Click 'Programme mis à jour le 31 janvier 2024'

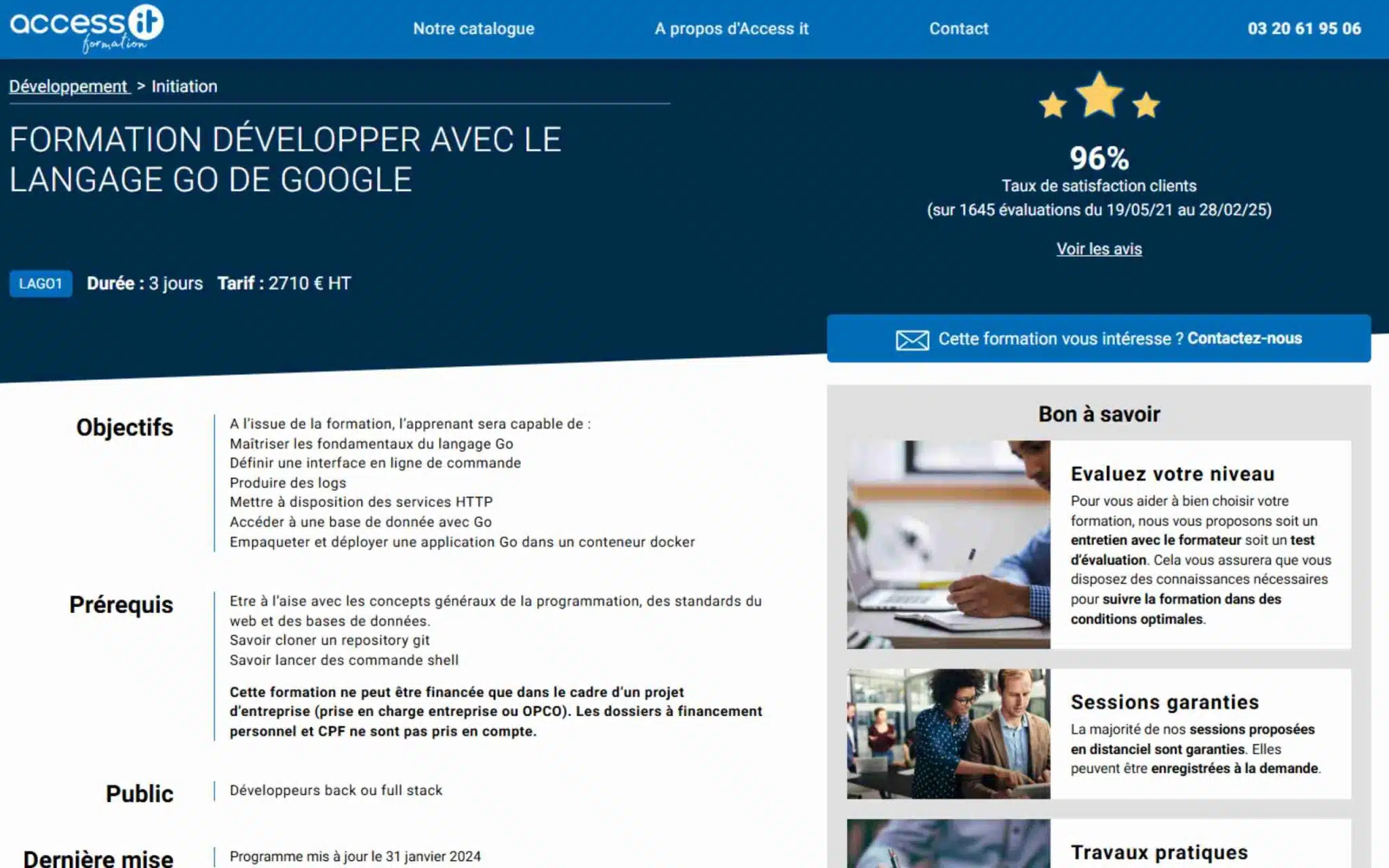click(x=355, y=856)
